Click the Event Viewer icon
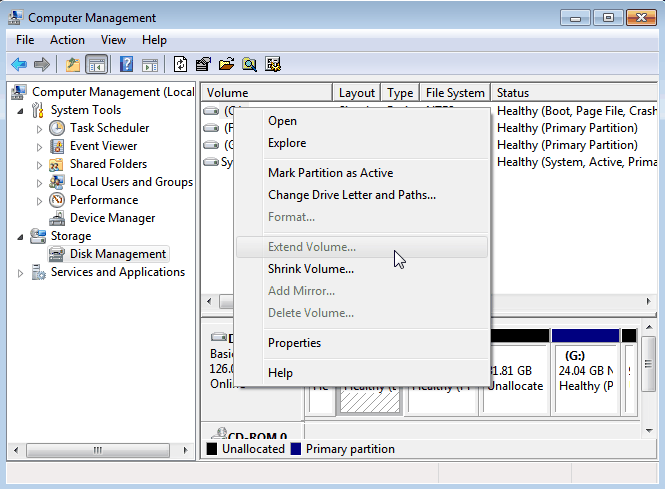 click(57, 146)
